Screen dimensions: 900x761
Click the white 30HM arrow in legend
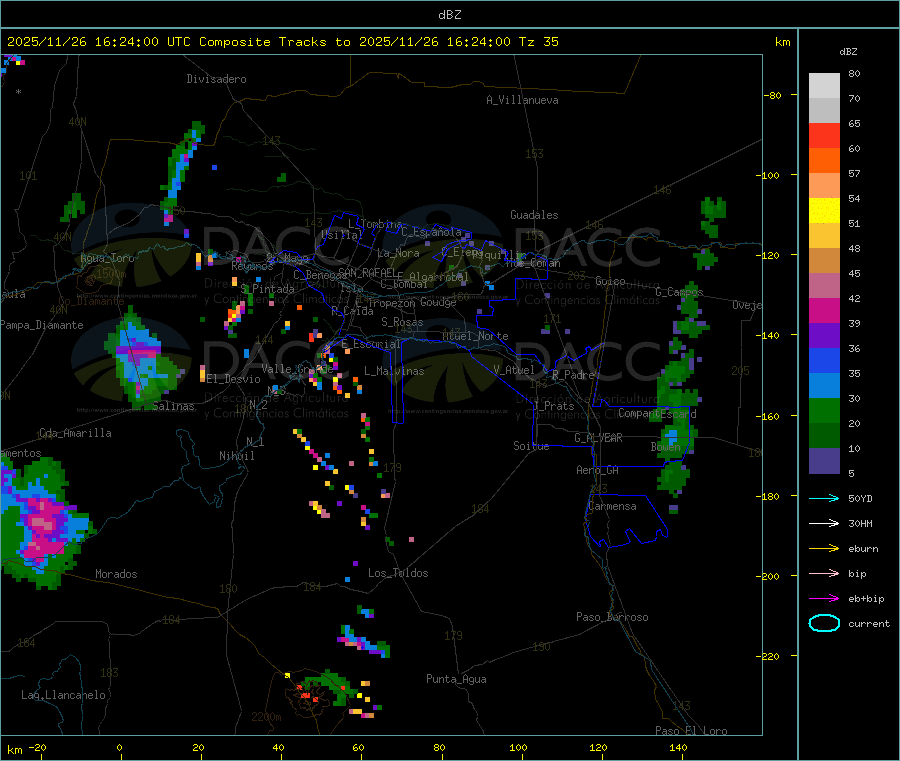(x=824, y=523)
